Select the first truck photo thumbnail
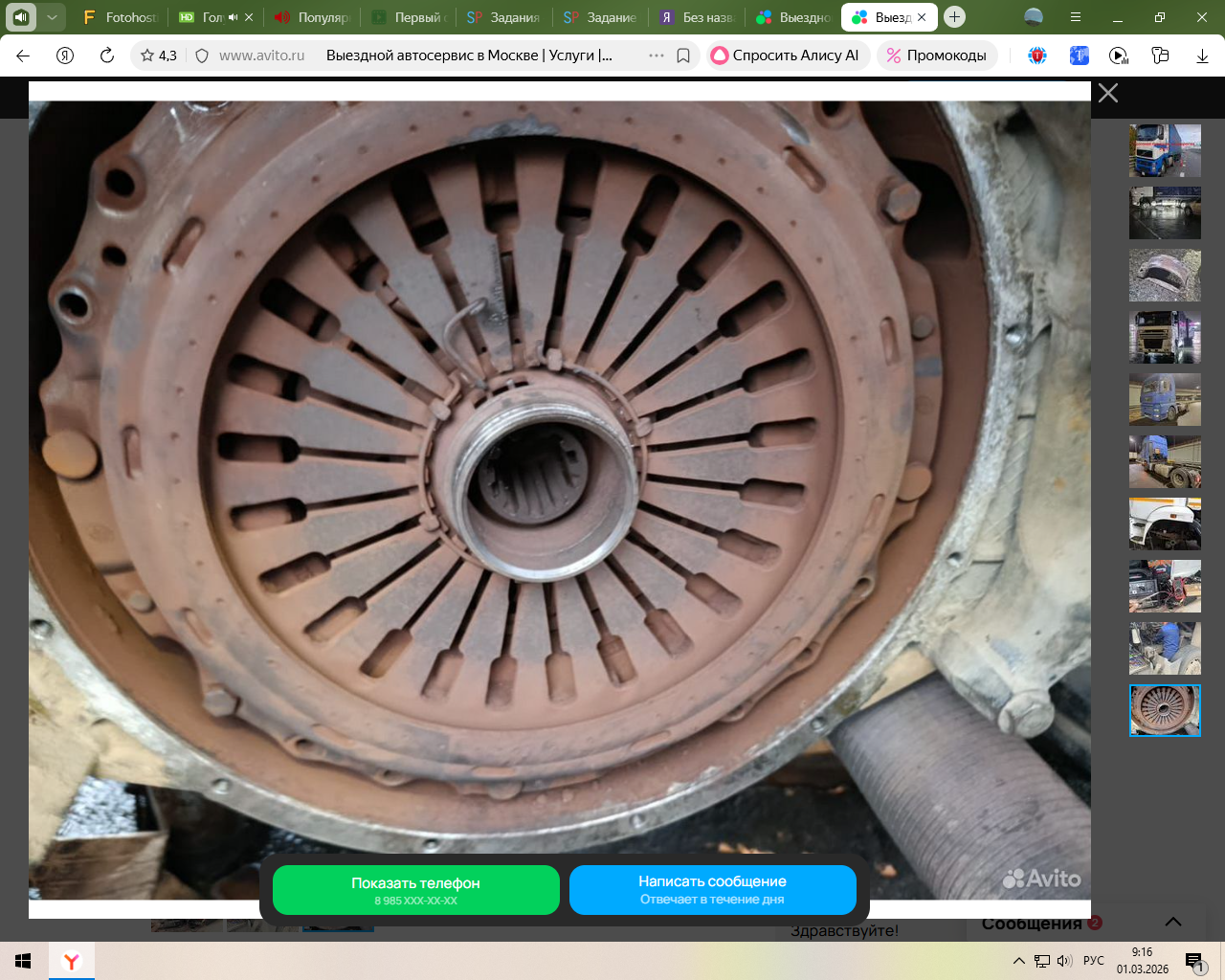Screen dimensions: 1225x980 pos(1165,150)
